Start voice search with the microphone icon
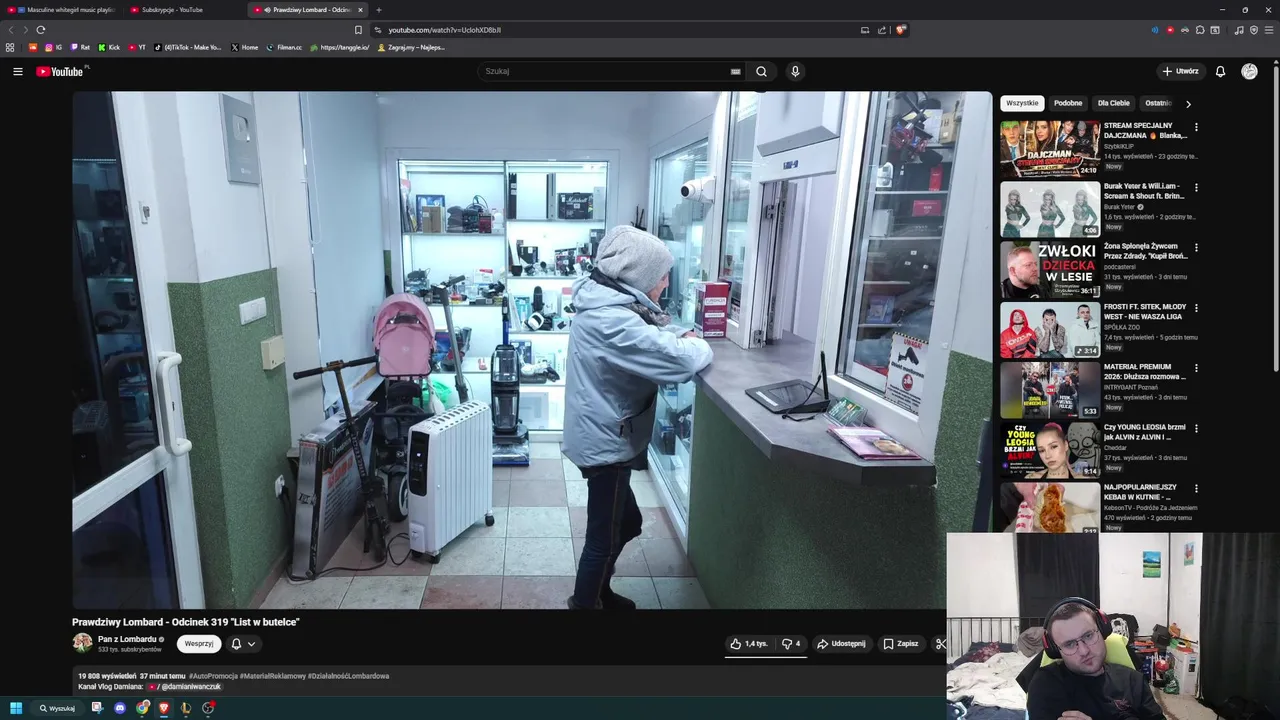 (x=795, y=71)
